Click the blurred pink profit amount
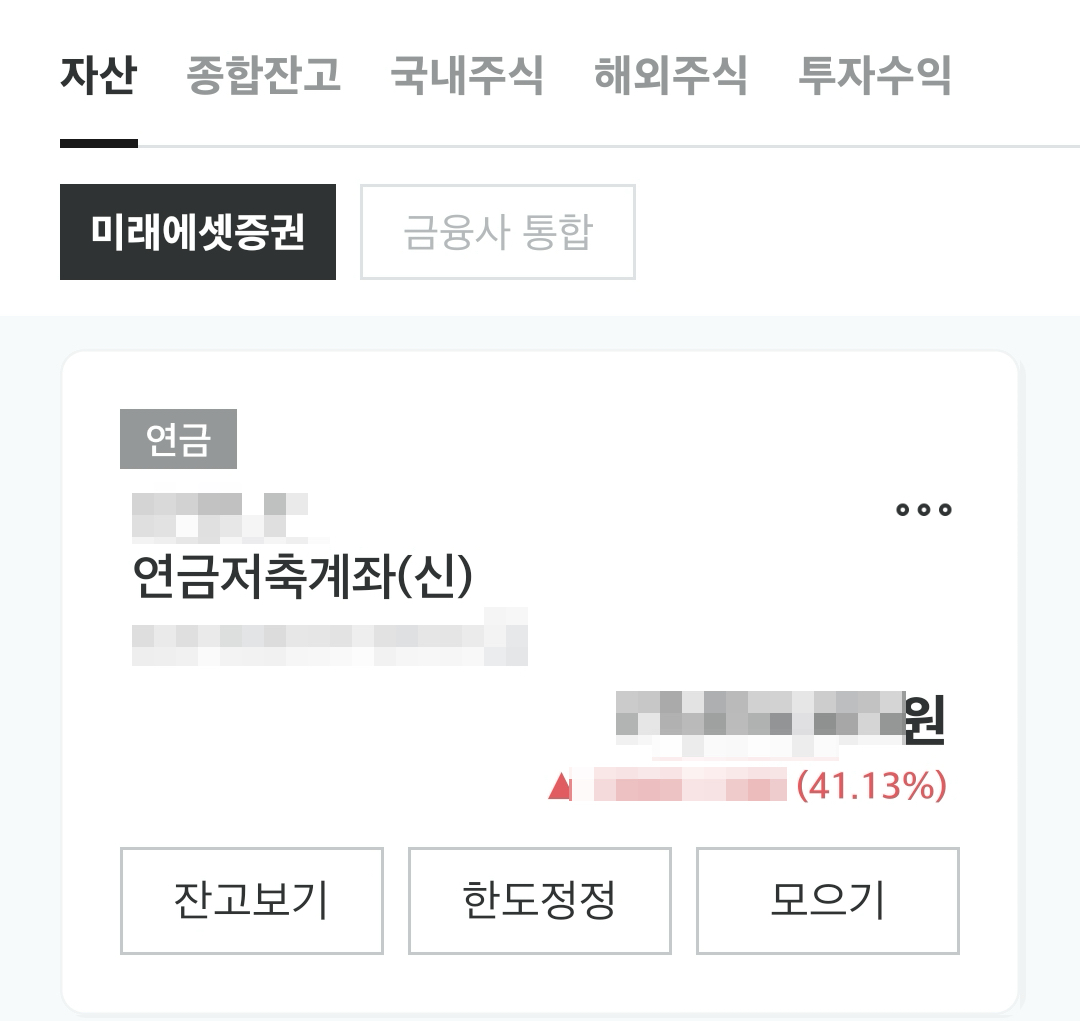The height and width of the screenshot is (1021, 1080). [679, 785]
